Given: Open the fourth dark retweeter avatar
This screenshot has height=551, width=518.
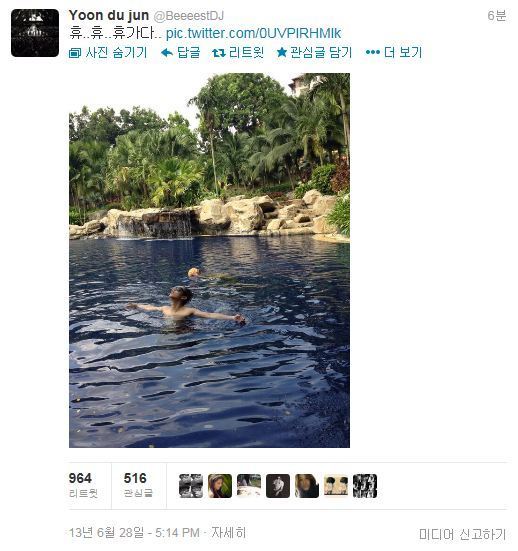Looking at the screenshot, I should [x=278, y=486].
